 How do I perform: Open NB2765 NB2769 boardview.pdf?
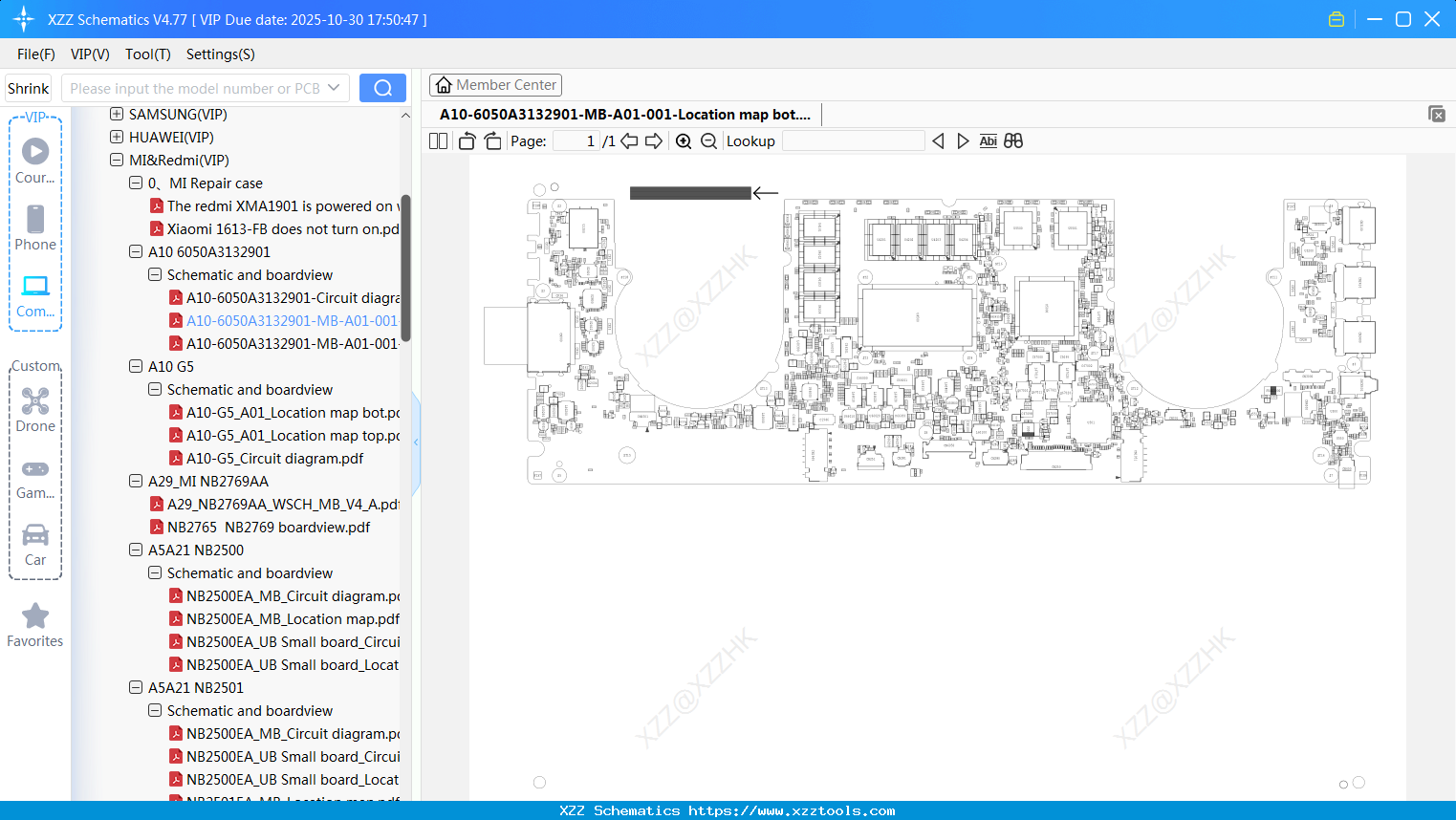point(260,528)
